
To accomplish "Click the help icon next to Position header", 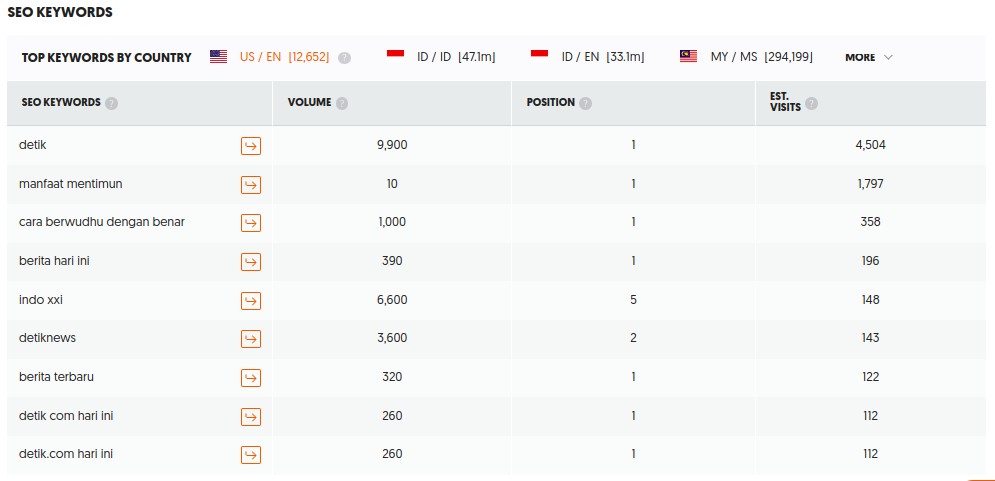I will (585, 103).
